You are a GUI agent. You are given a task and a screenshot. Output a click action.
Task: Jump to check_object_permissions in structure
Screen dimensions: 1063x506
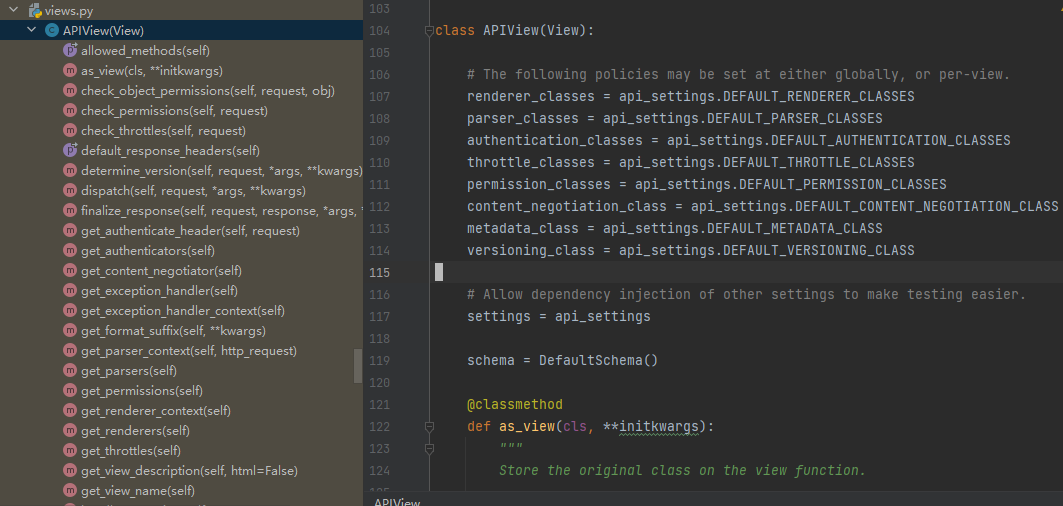(x=207, y=91)
